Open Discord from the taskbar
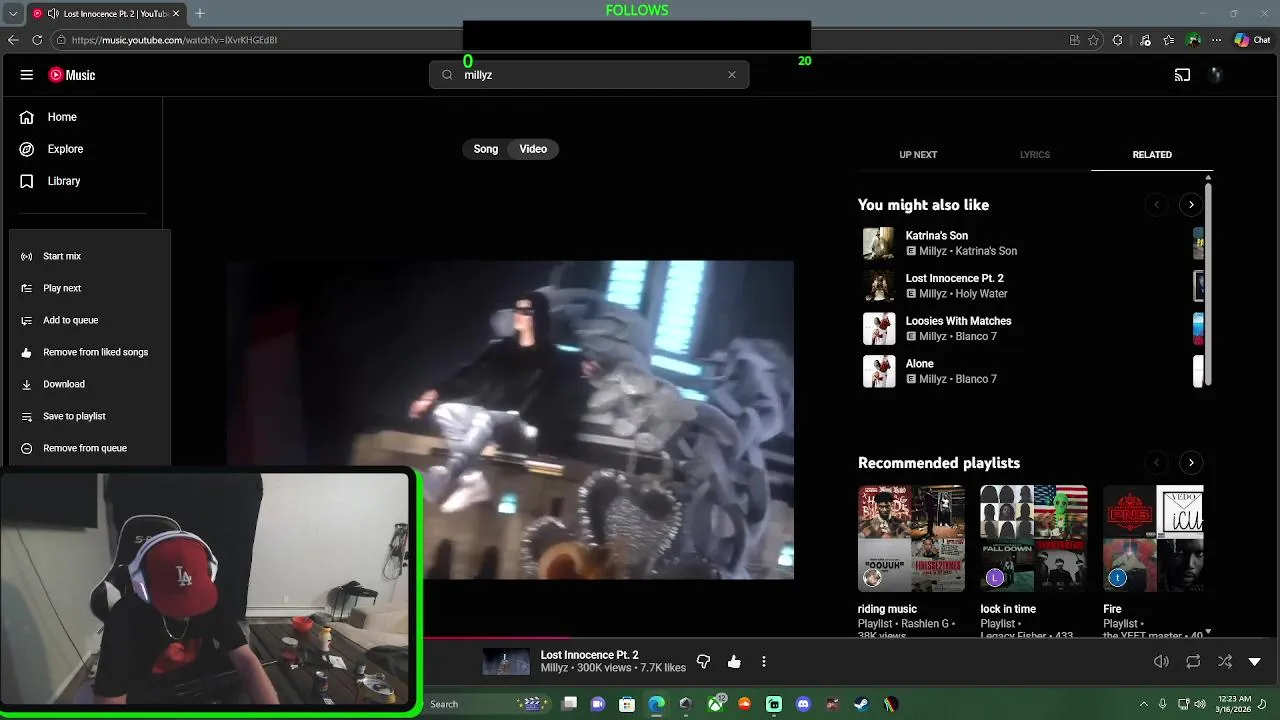Viewport: 1280px width, 720px height. click(x=802, y=704)
